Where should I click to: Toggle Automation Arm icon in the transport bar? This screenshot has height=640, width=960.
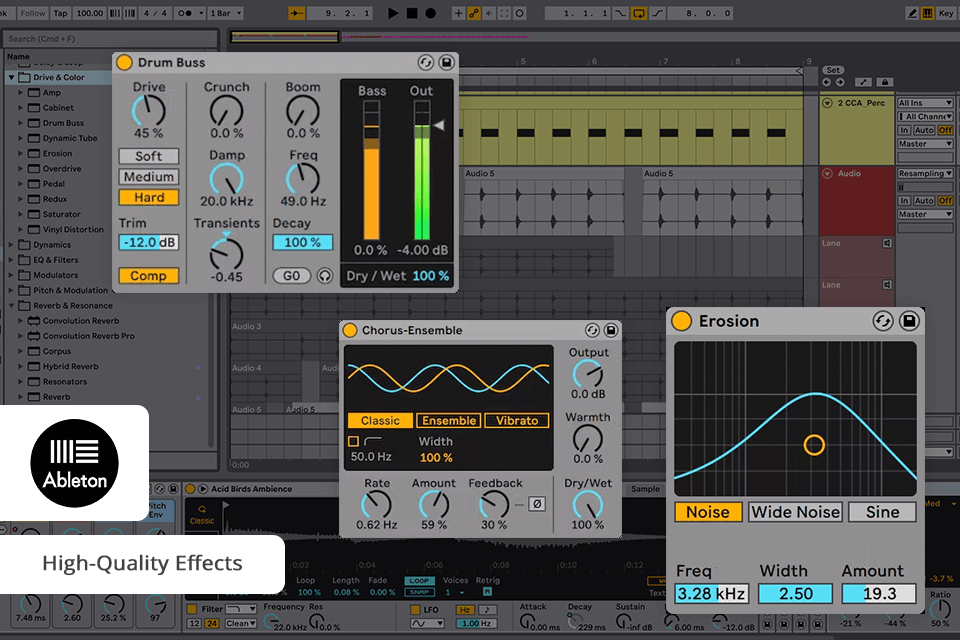(474, 13)
